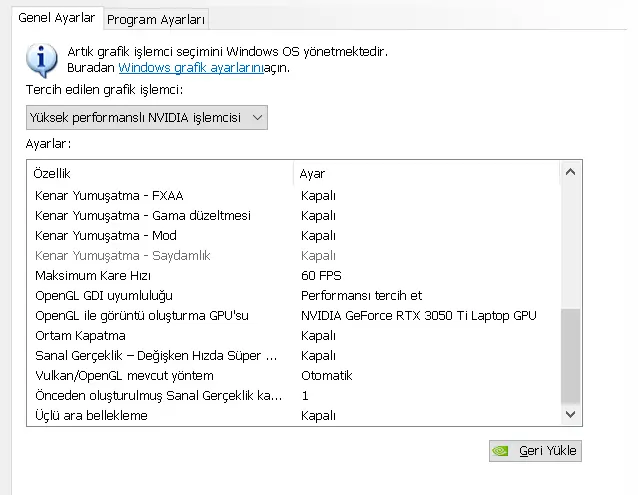Click Kapalı value for Üçlü ara bellekleme
The height and width of the screenshot is (495, 638).
point(318,415)
